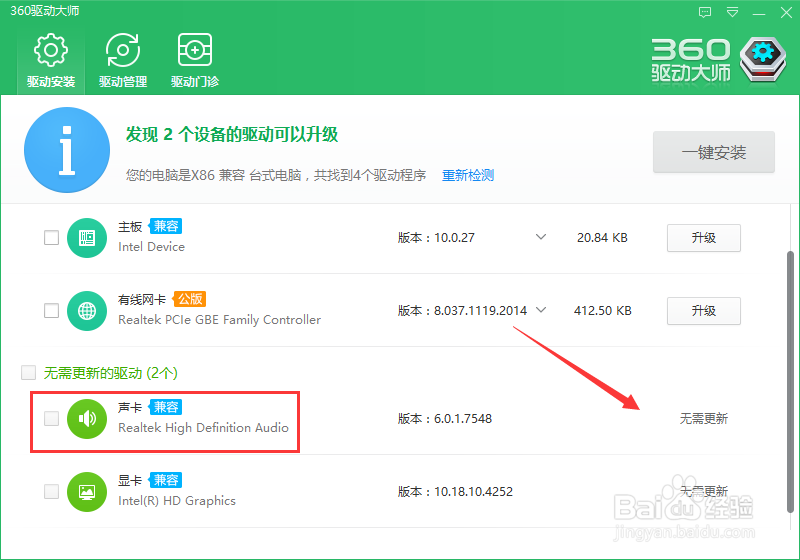Click the 兼容 tag beside 显卡
Viewport: 800px width, 560px height.
click(x=166, y=480)
